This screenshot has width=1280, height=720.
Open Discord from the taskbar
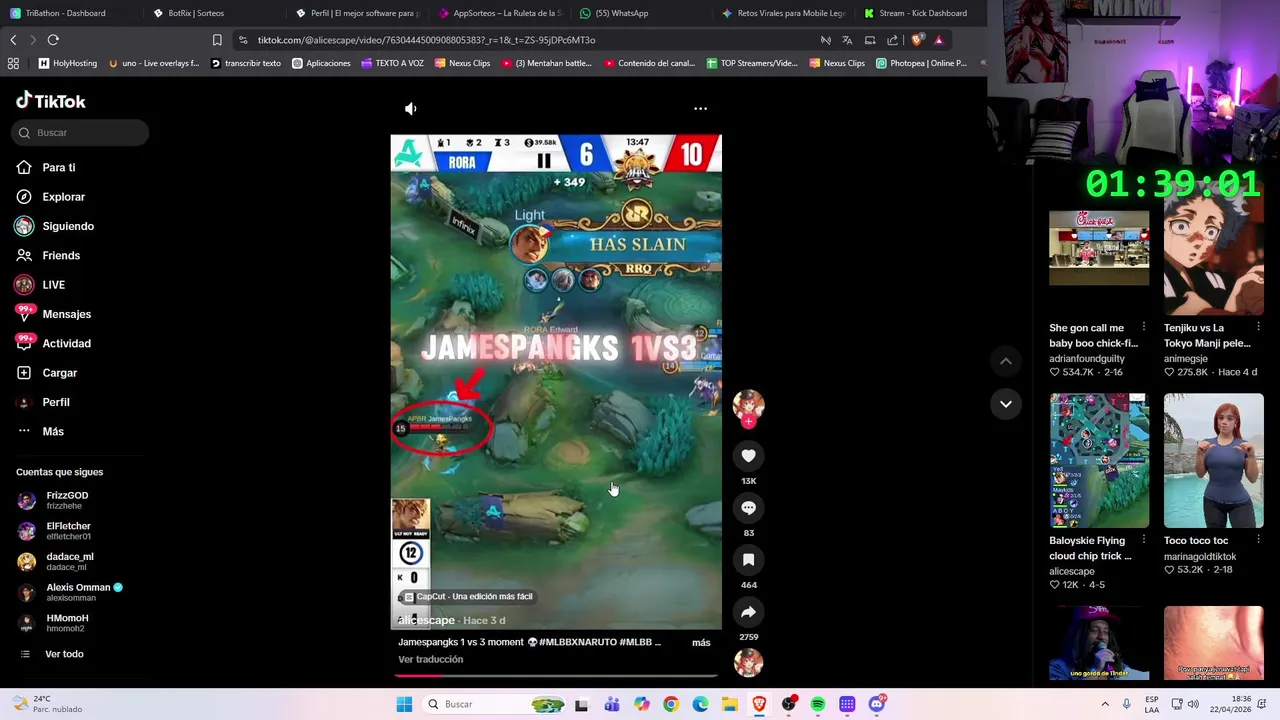click(x=877, y=704)
